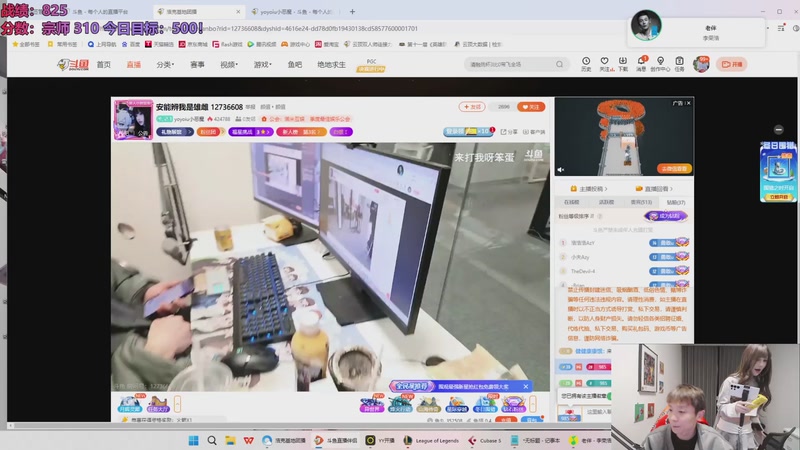Expand the right gift bar chevron
800x450 pixels.
pyautogui.click(x=533, y=404)
